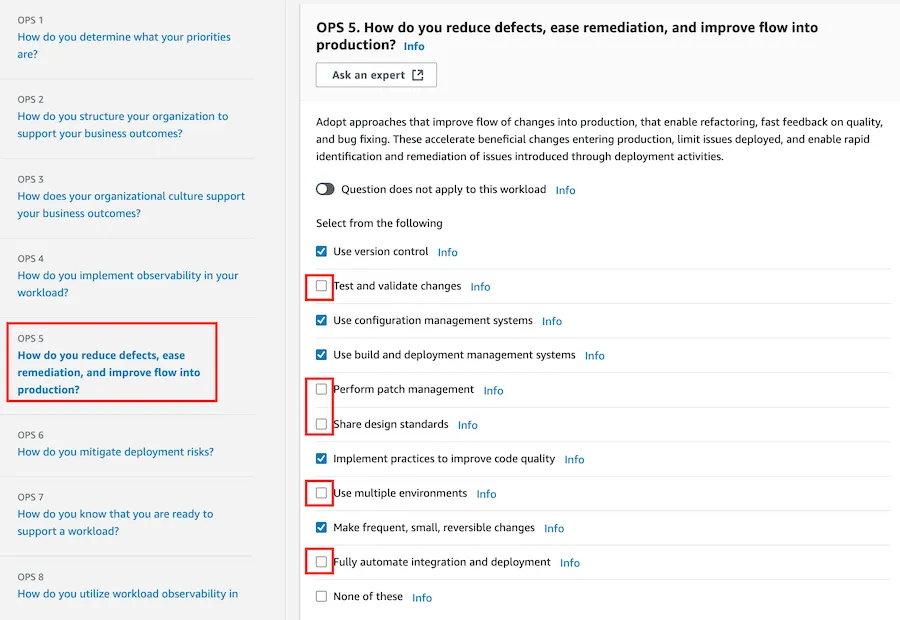
Task: Open OPS 6 mitigate deployment risks question
Action: [115, 452]
